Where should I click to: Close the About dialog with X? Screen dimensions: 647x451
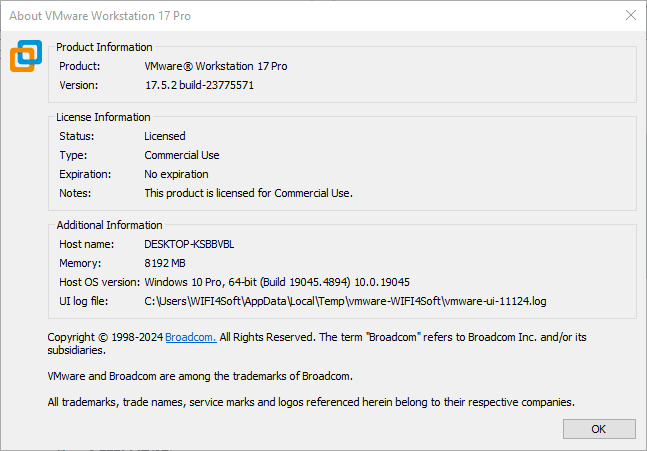(x=630, y=16)
